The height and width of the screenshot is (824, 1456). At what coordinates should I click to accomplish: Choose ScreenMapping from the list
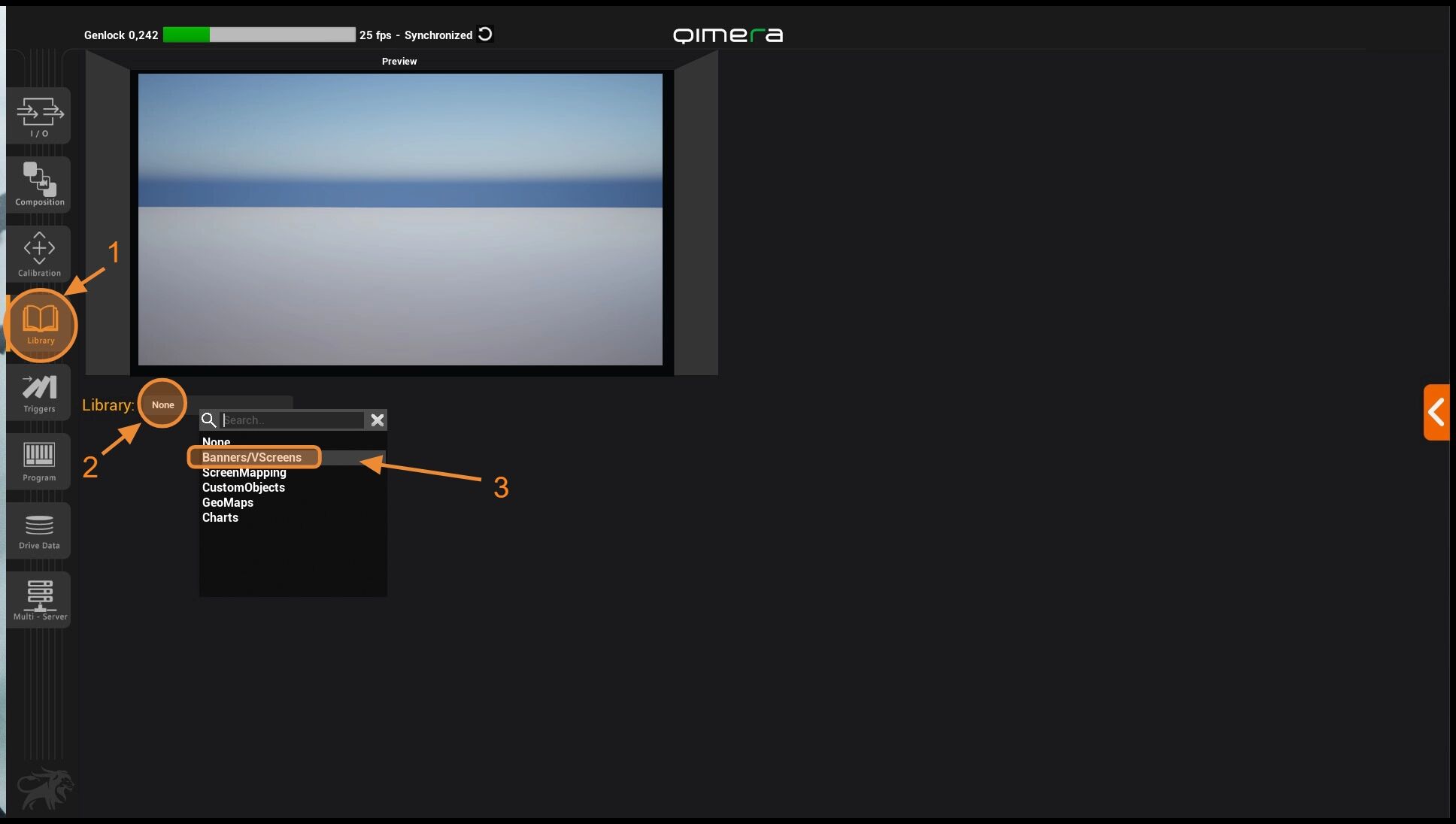coord(244,472)
